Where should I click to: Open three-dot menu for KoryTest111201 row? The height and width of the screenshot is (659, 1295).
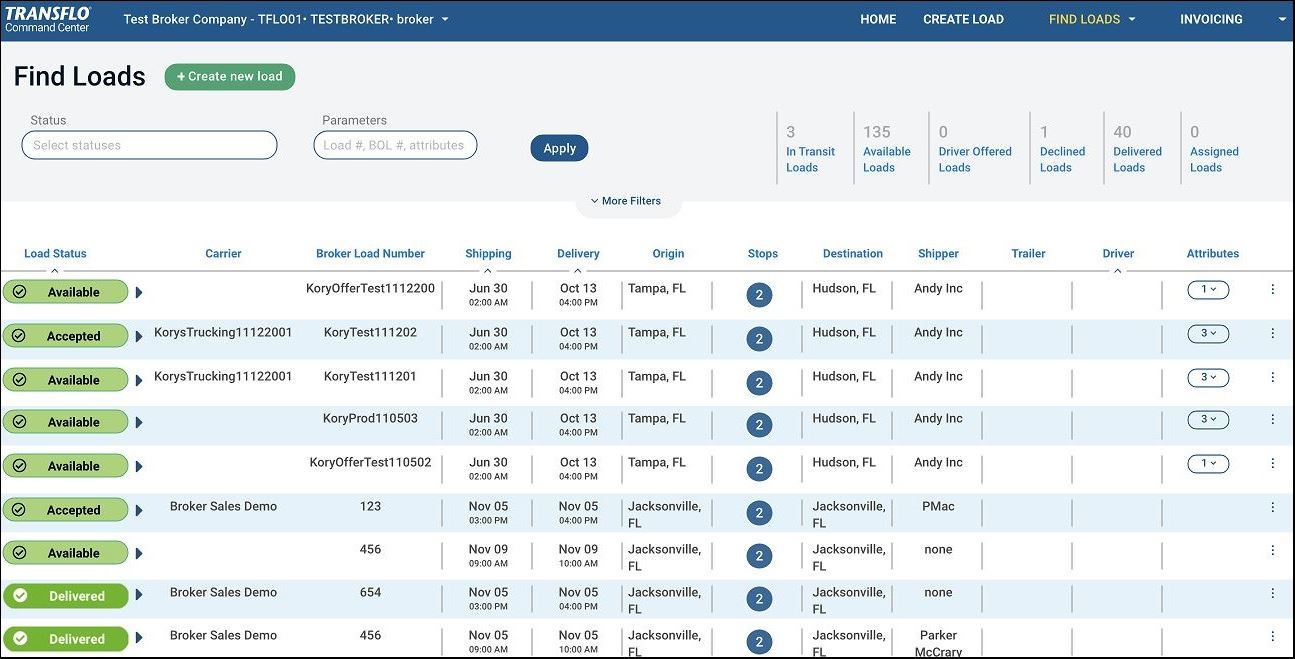(x=1272, y=378)
